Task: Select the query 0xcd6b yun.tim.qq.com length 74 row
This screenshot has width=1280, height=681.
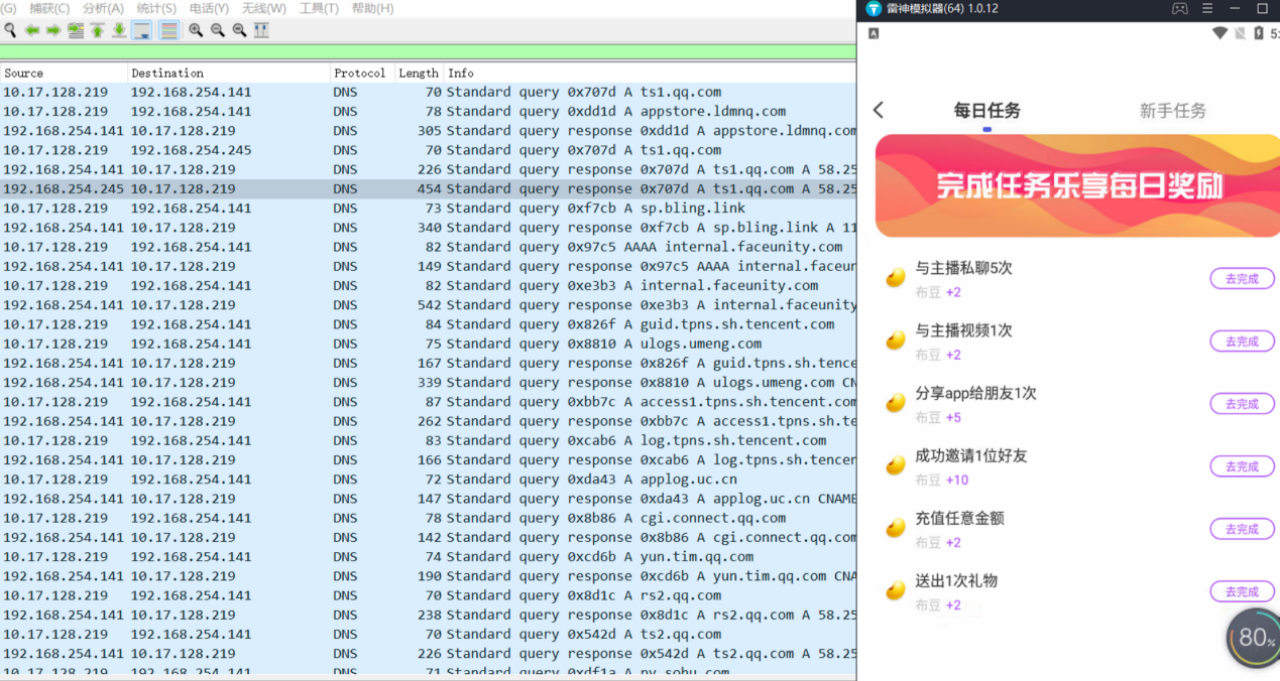Action: pyautogui.click(x=428, y=557)
